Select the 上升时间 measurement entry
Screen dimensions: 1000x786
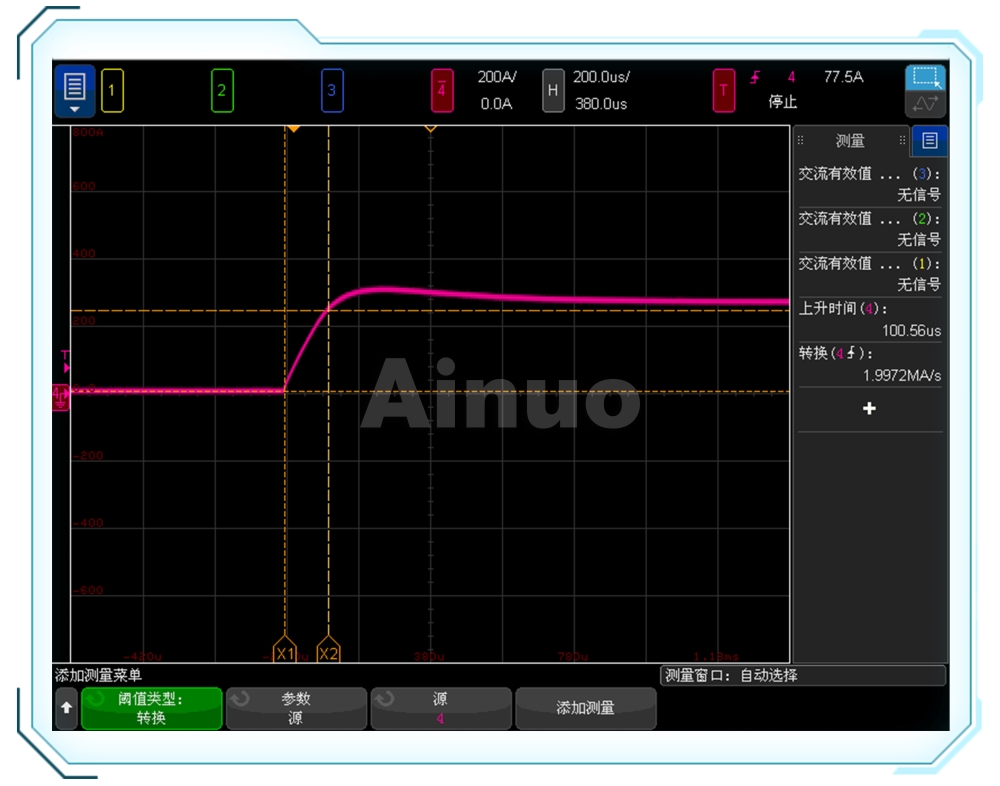pos(869,319)
